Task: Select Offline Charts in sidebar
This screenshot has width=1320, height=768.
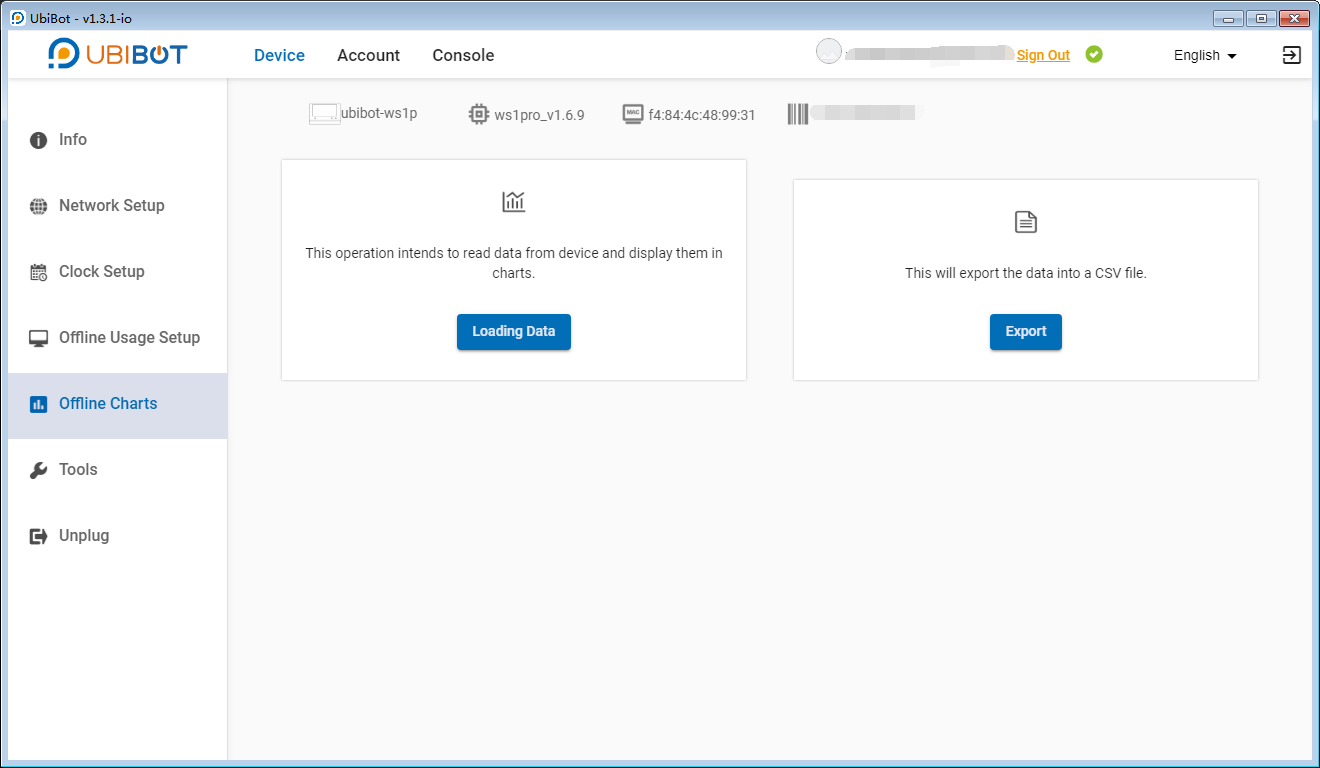Action: pos(118,404)
